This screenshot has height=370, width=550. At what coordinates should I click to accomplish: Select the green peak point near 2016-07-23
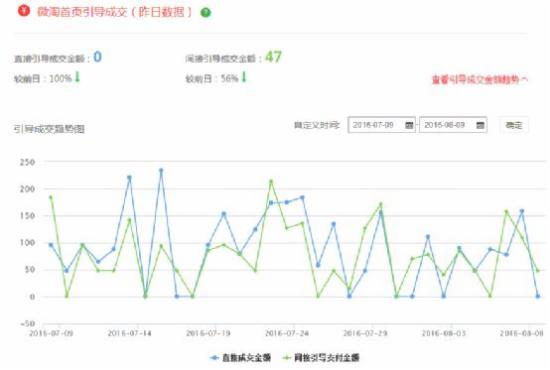click(271, 181)
